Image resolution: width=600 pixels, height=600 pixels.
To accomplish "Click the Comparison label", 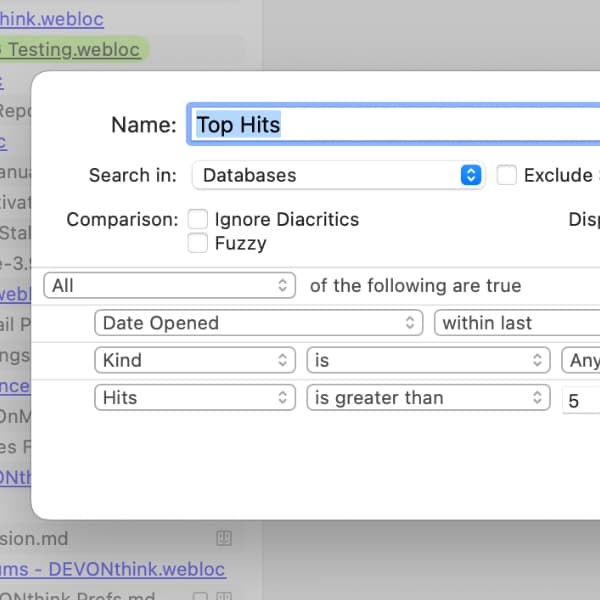I will 122,220.
